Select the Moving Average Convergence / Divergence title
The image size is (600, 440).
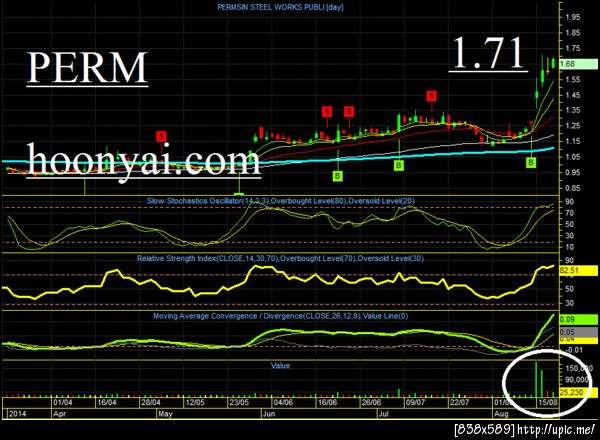pyautogui.click(x=280, y=316)
